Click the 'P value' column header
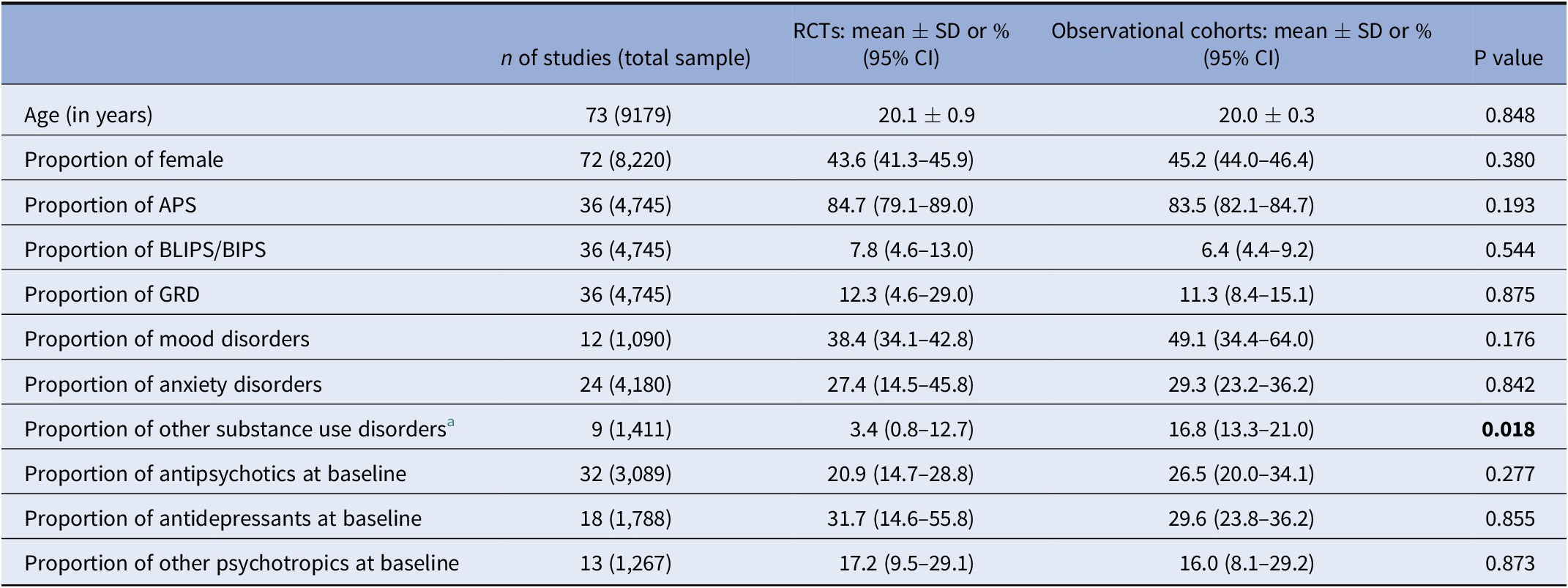Image resolution: width=1568 pixels, height=588 pixels. tap(1508, 58)
